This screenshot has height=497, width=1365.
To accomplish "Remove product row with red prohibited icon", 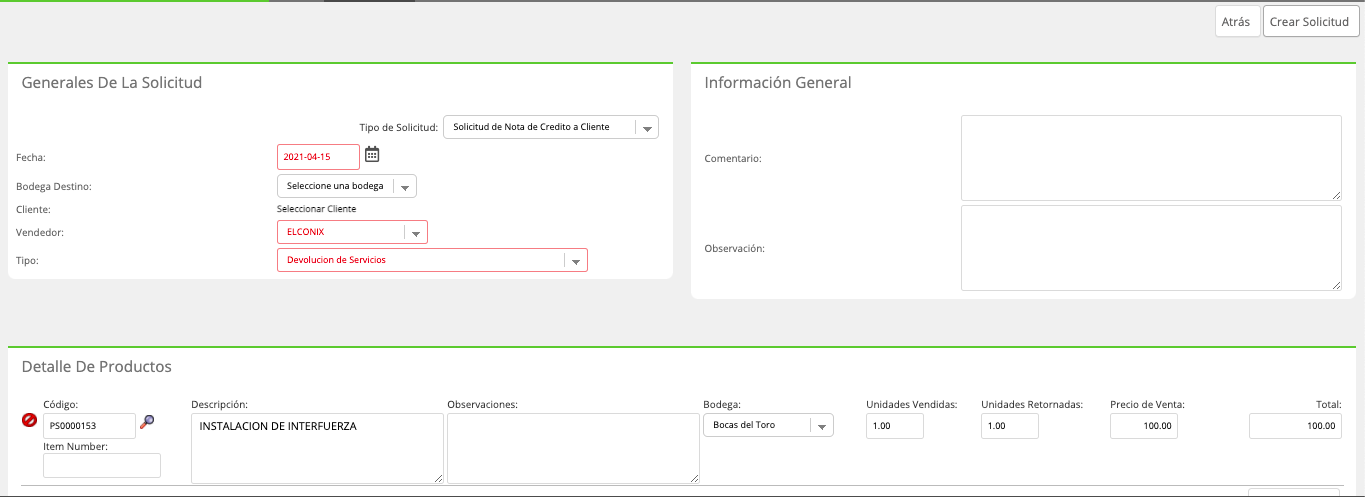I will pos(29,420).
